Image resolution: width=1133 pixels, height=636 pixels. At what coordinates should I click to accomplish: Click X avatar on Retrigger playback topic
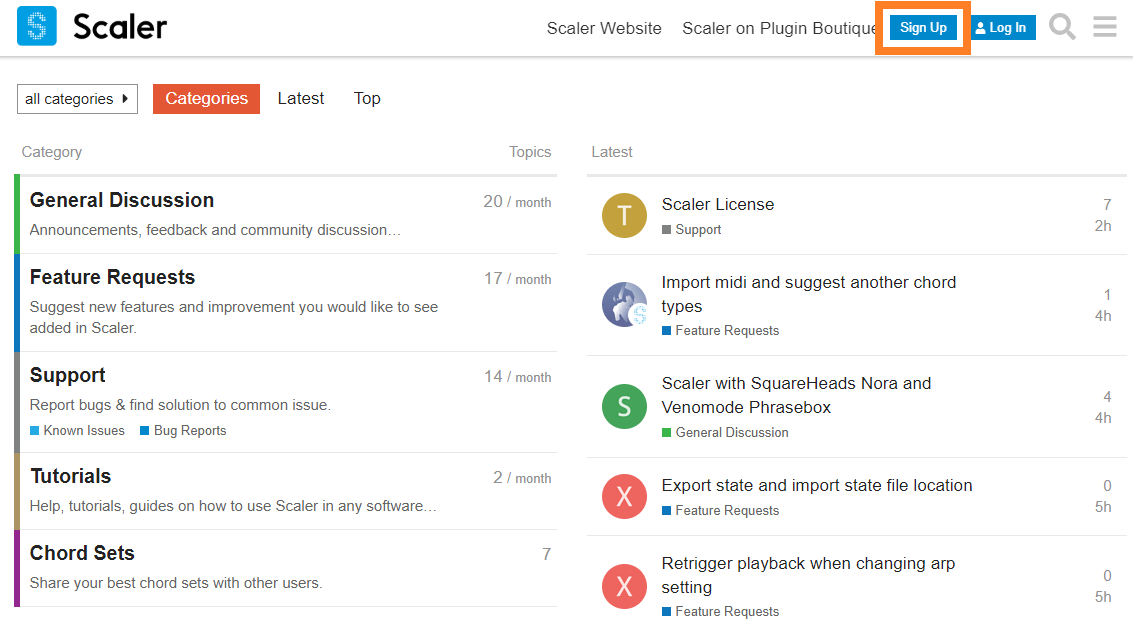[x=624, y=586]
